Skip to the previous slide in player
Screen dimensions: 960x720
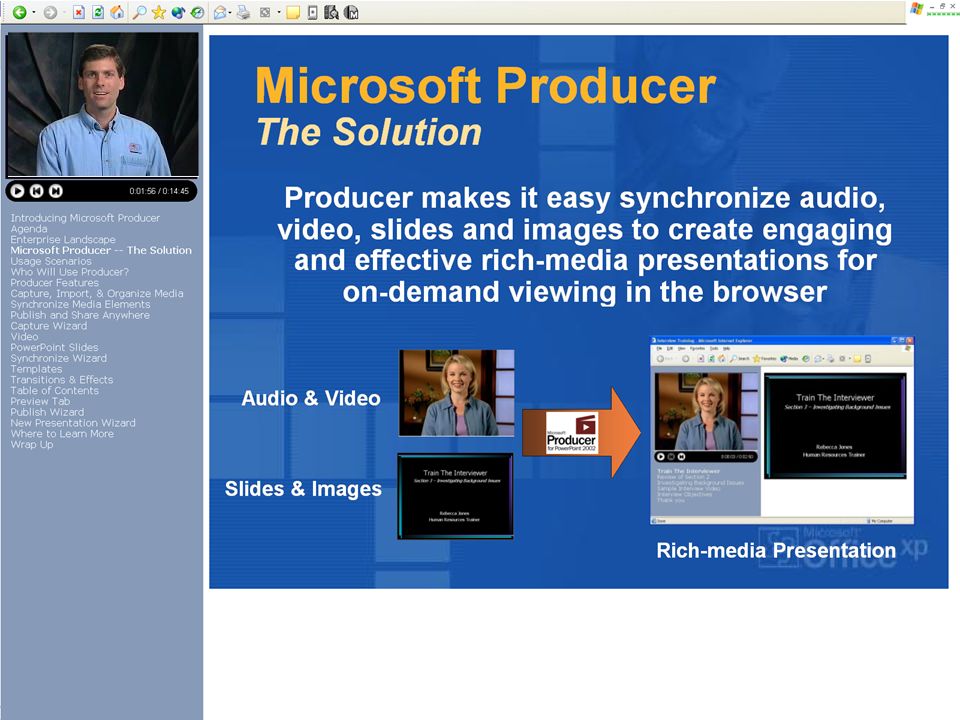(x=36, y=191)
